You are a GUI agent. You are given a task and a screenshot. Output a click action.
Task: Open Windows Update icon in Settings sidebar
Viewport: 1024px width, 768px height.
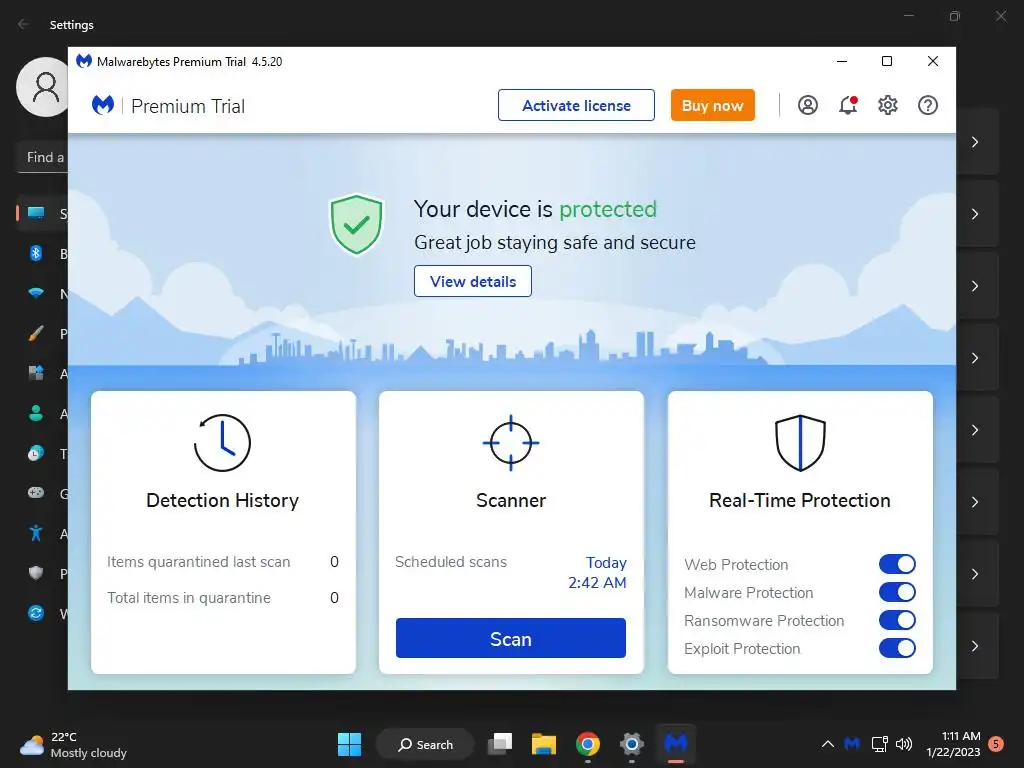(x=36, y=613)
